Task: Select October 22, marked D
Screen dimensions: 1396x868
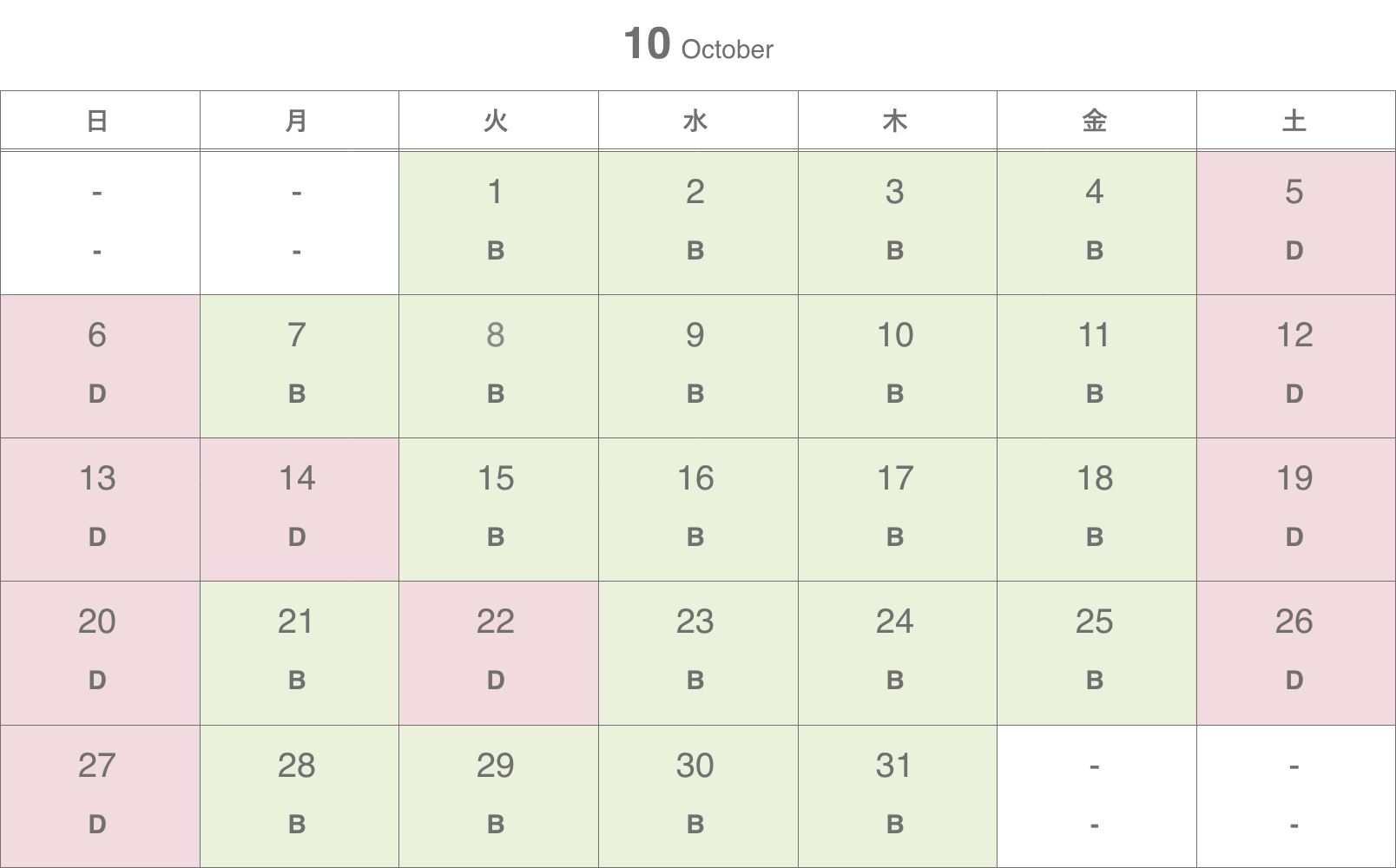Action: point(498,653)
